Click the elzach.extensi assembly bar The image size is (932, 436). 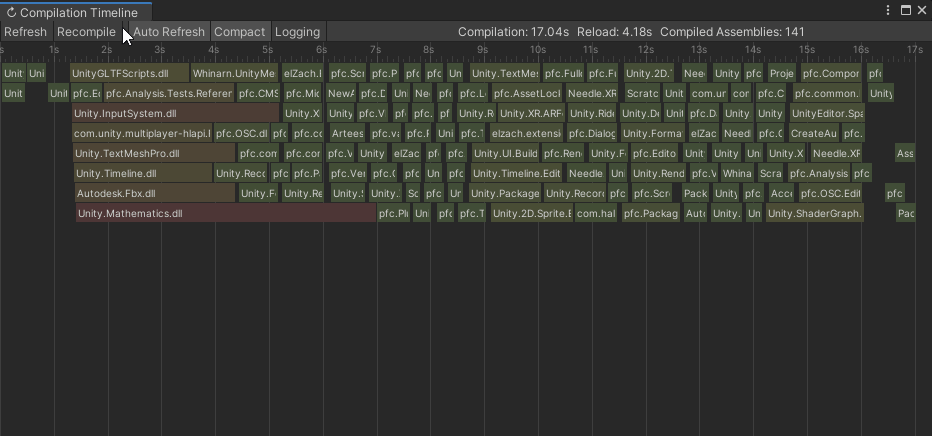pos(525,134)
